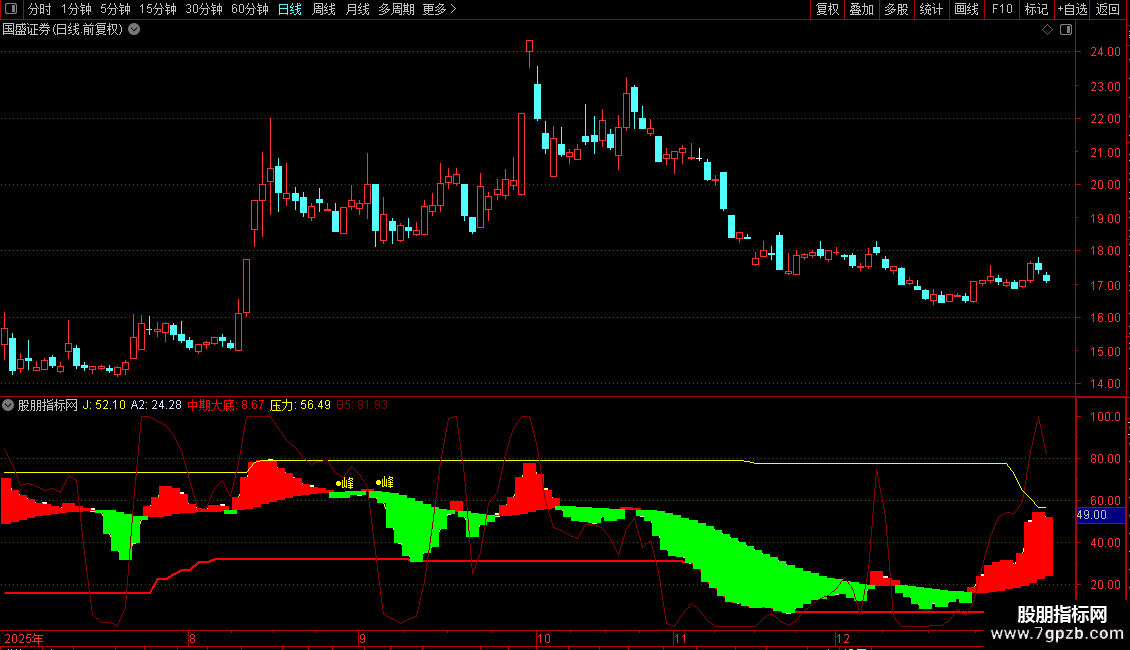Click the second 峰 peak marker
Image resolution: width=1130 pixels, height=650 pixels.
tap(386, 482)
